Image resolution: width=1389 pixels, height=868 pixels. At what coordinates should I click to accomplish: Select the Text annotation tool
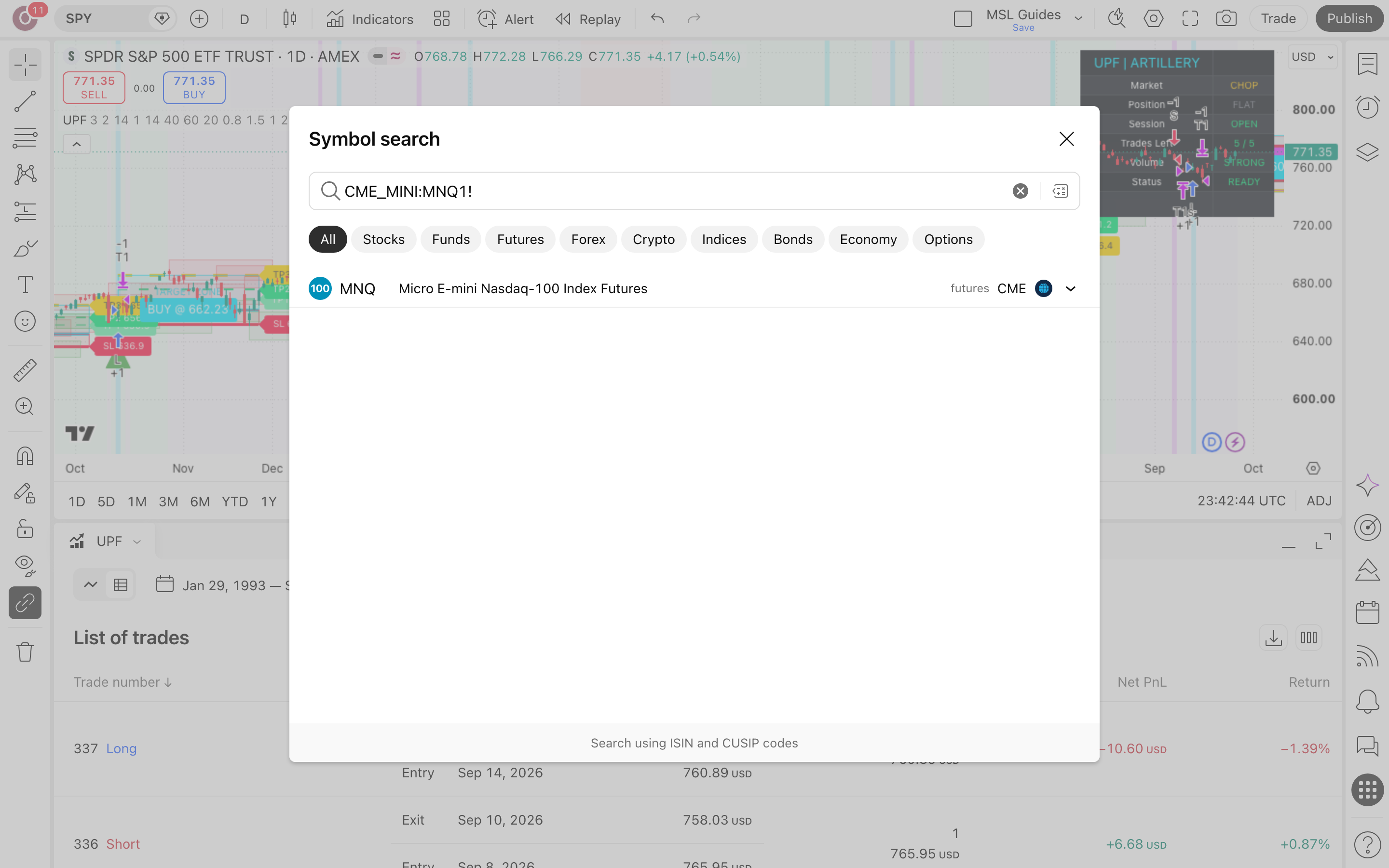tap(25, 285)
